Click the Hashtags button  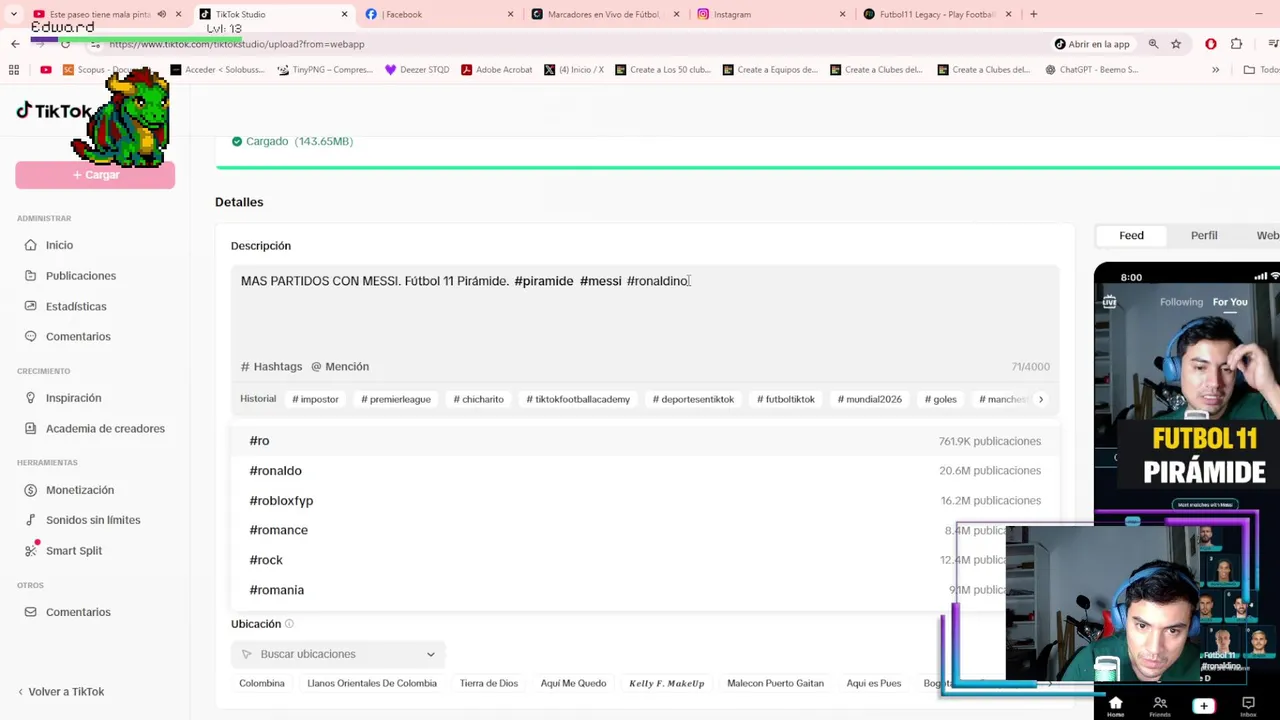(x=271, y=367)
